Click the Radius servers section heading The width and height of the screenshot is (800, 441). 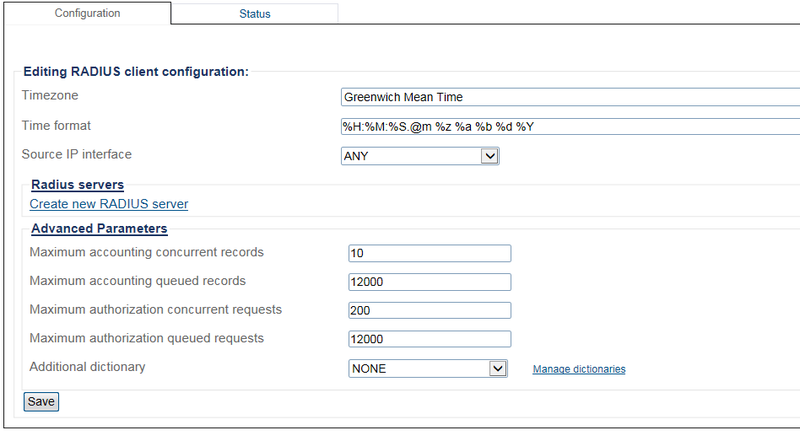click(x=77, y=185)
